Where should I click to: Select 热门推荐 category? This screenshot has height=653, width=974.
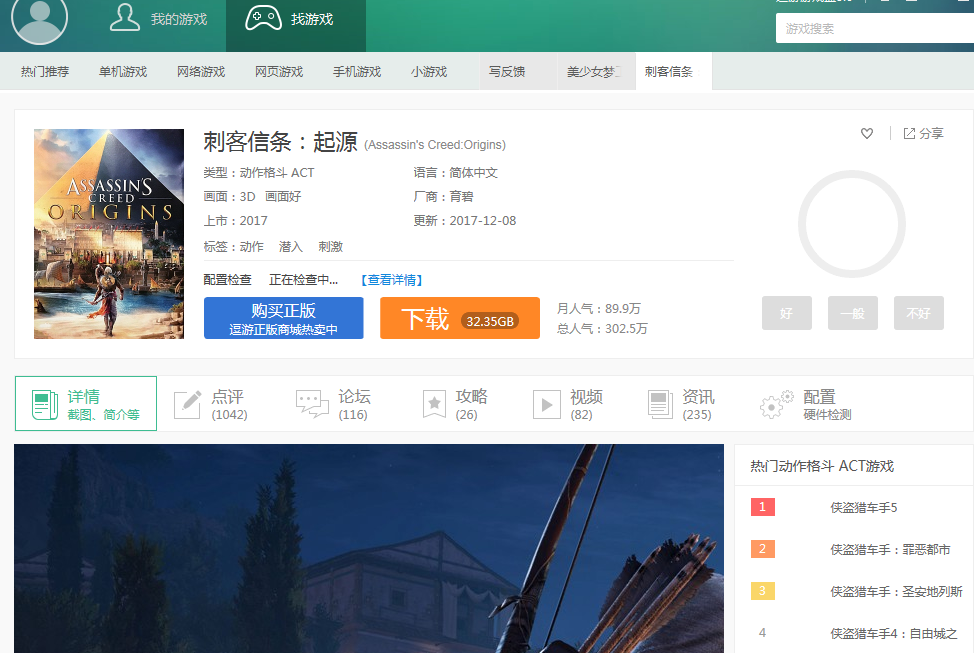(45, 71)
